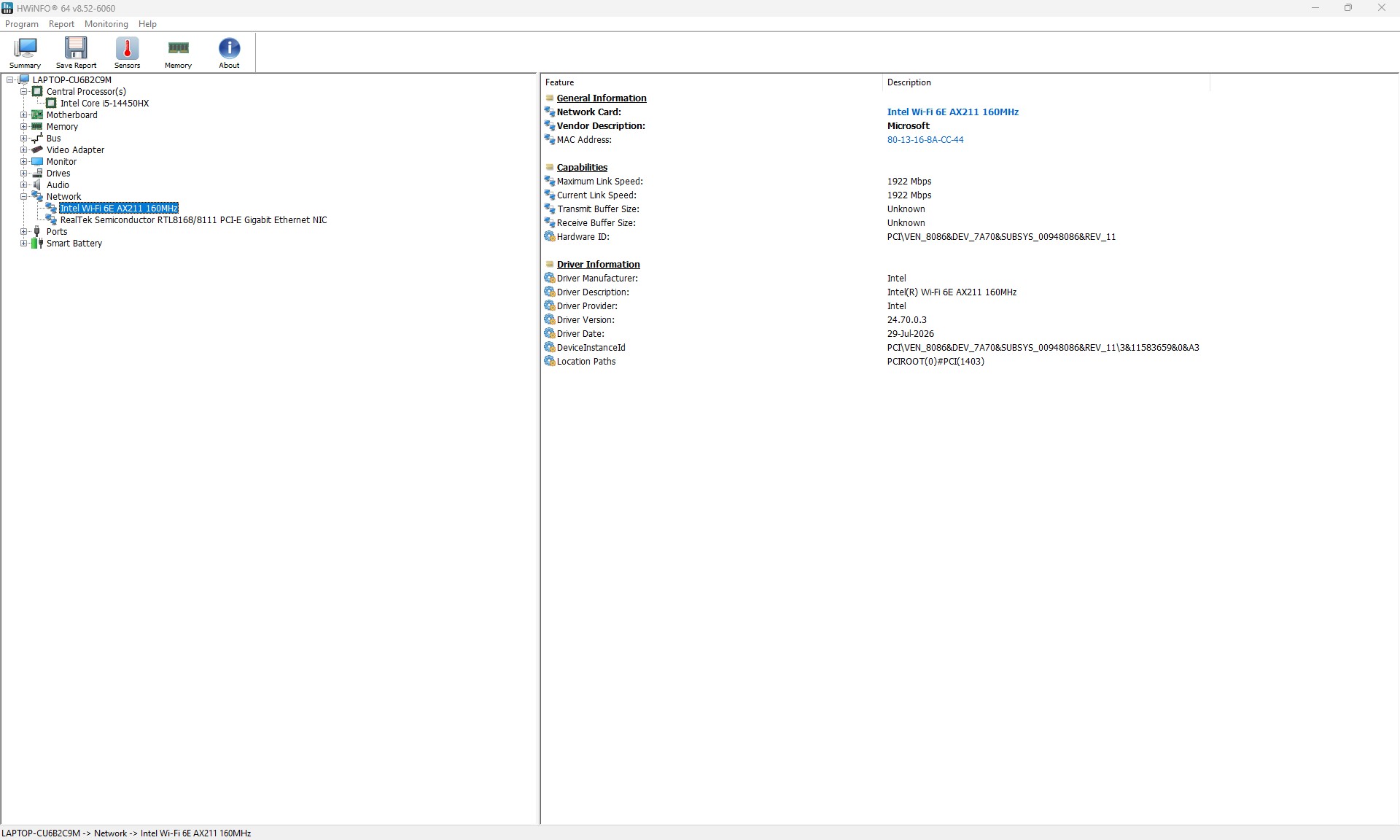Expand the Video Adapter tree node
Image resolution: width=1400 pixels, height=840 pixels.
click(24, 149)
